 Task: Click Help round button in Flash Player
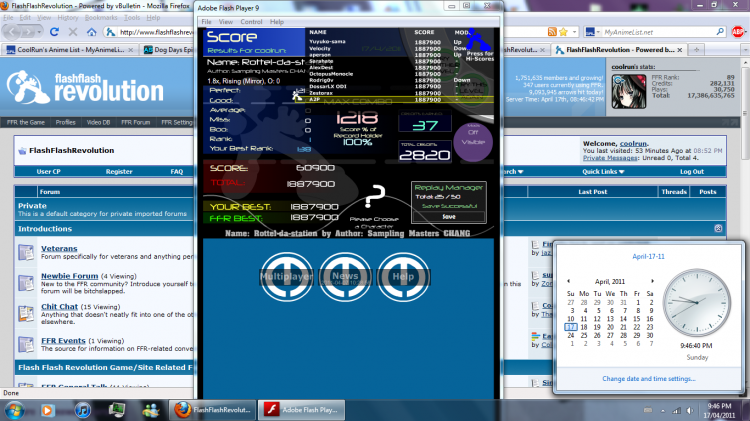click(403, 277)
